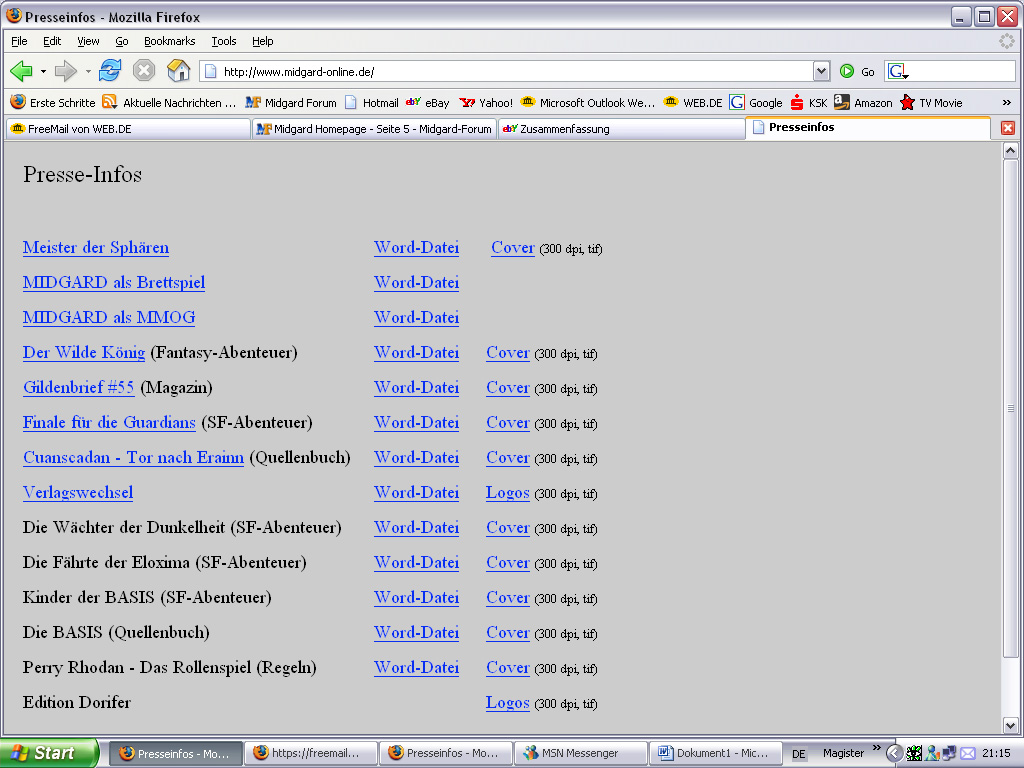
Task: Click the page scrollbar up arrow
Action: [x=1010, y=151]
